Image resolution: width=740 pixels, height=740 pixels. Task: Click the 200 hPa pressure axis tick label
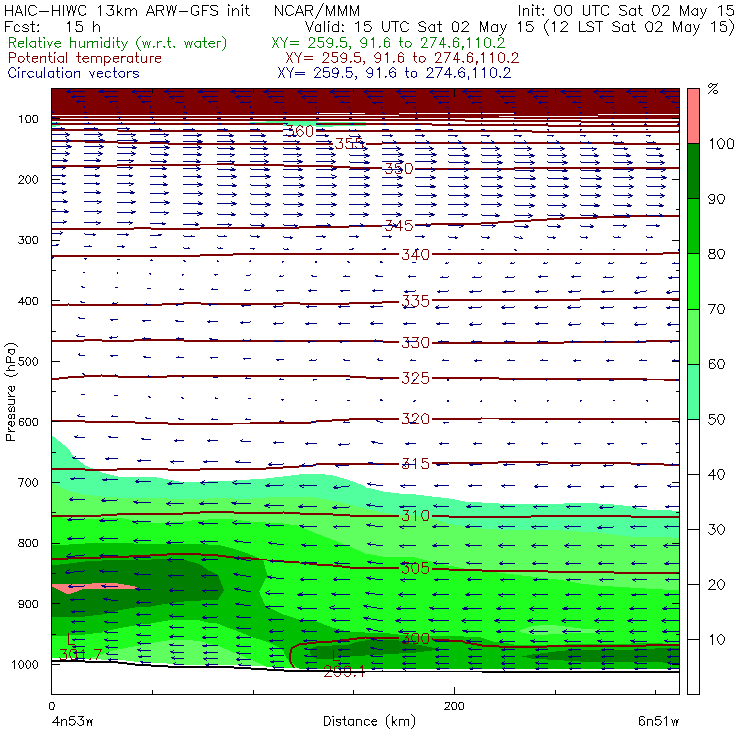tap(28, 179)
